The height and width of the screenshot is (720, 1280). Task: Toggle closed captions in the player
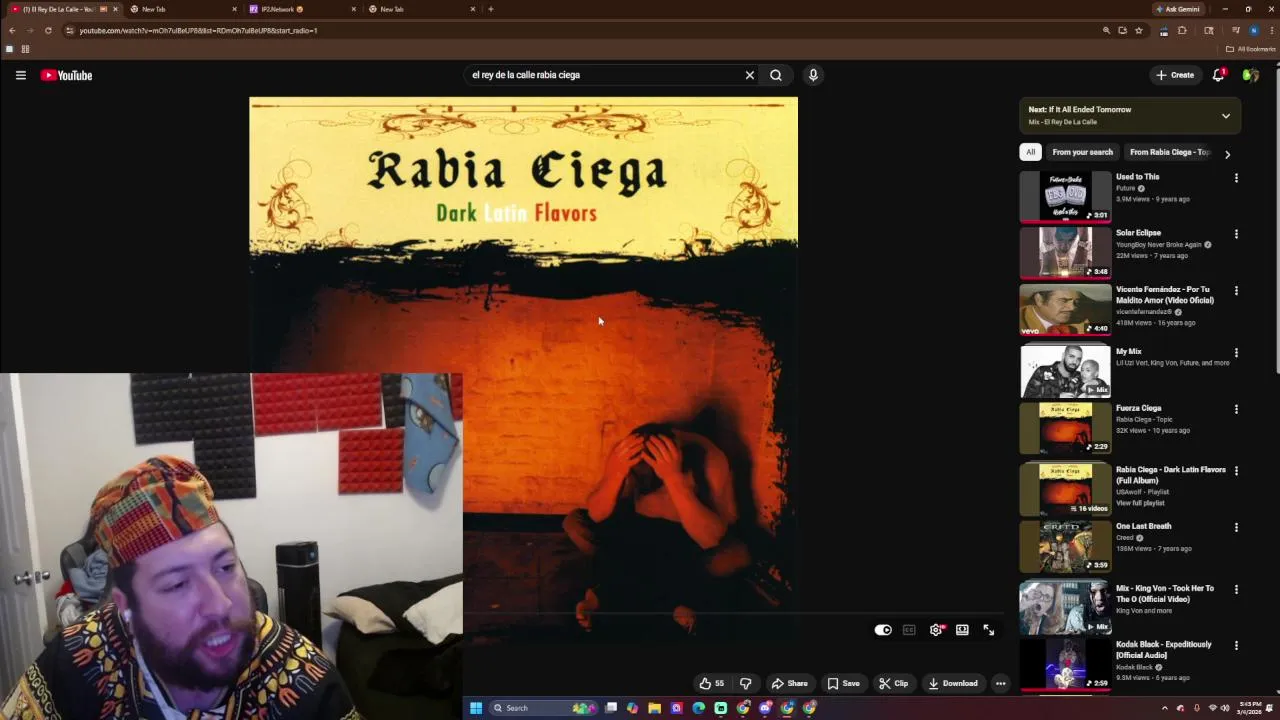pyautogui.click(x=909, y=630)
